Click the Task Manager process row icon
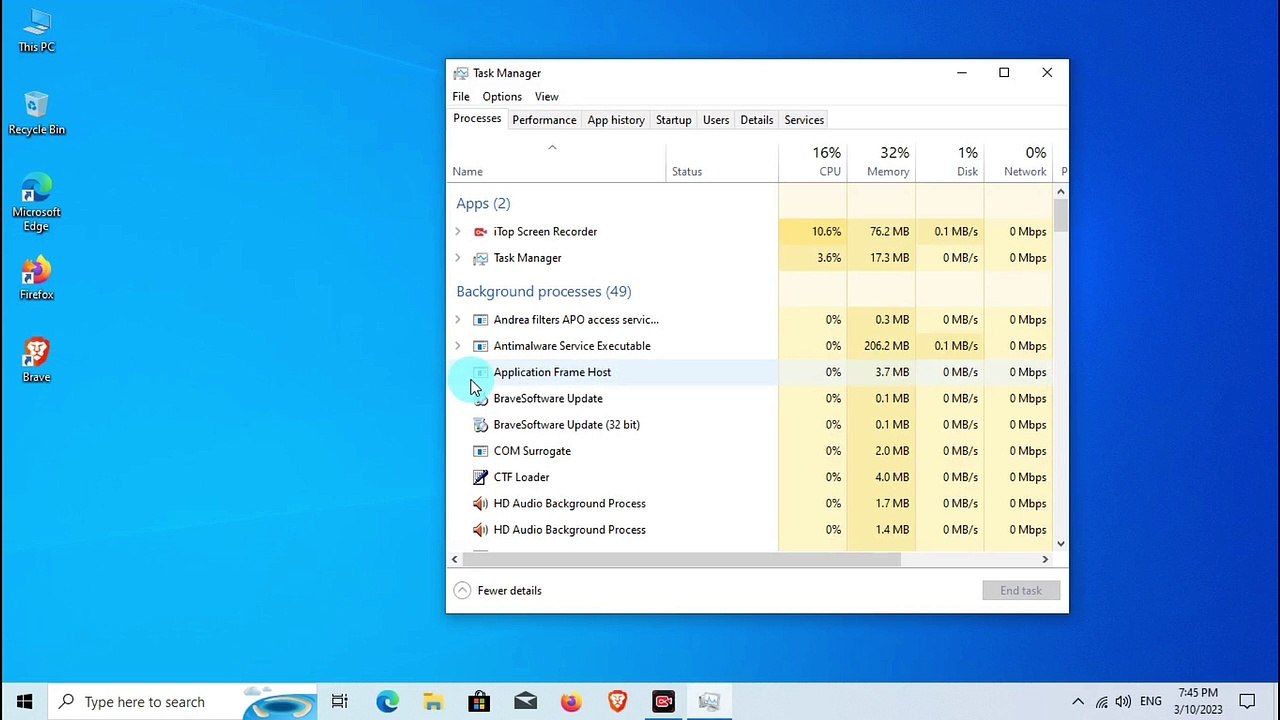This screenshot has width=1280, height=720. click(x=480, y=258)
